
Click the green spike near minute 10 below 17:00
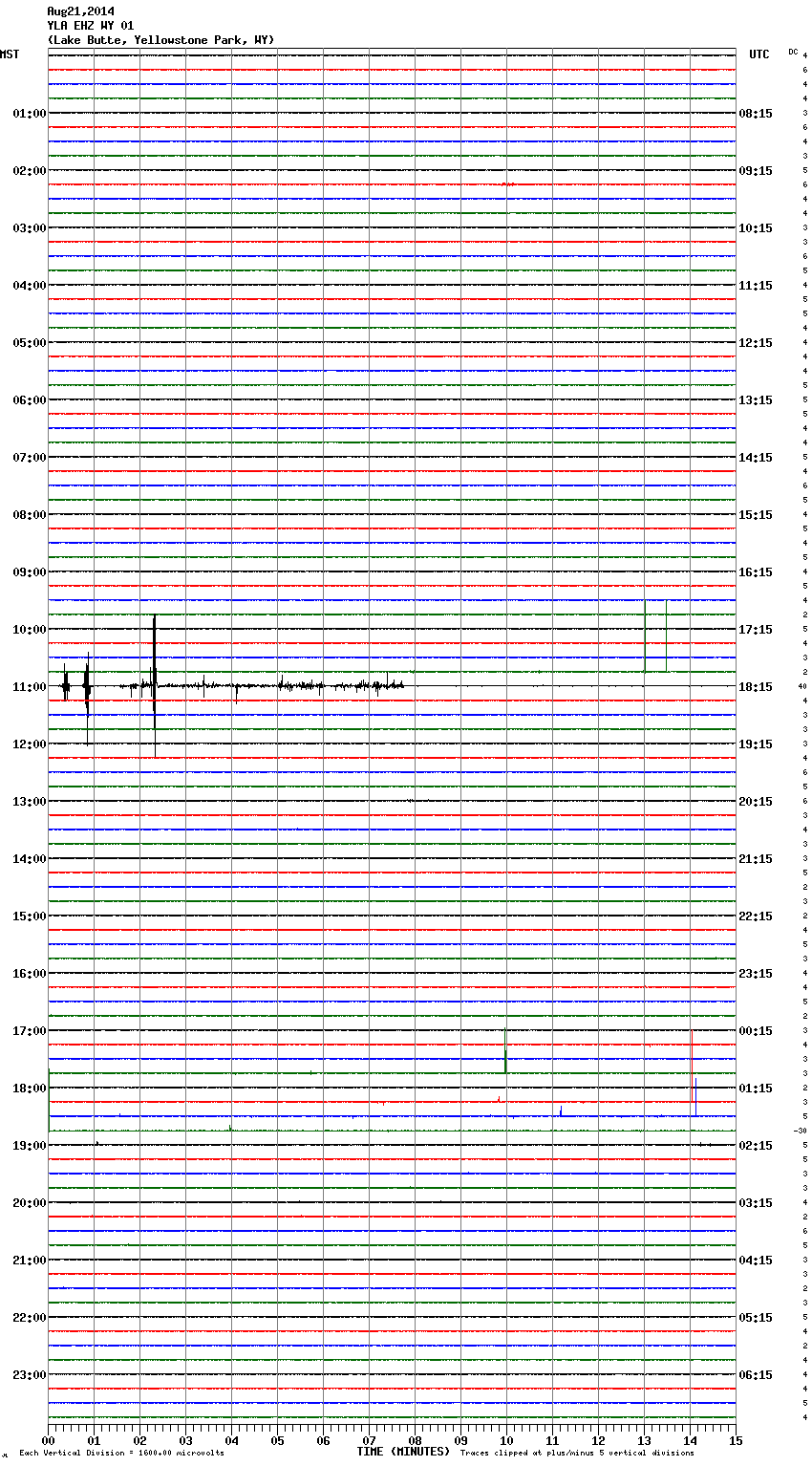tap(505, 1050)
